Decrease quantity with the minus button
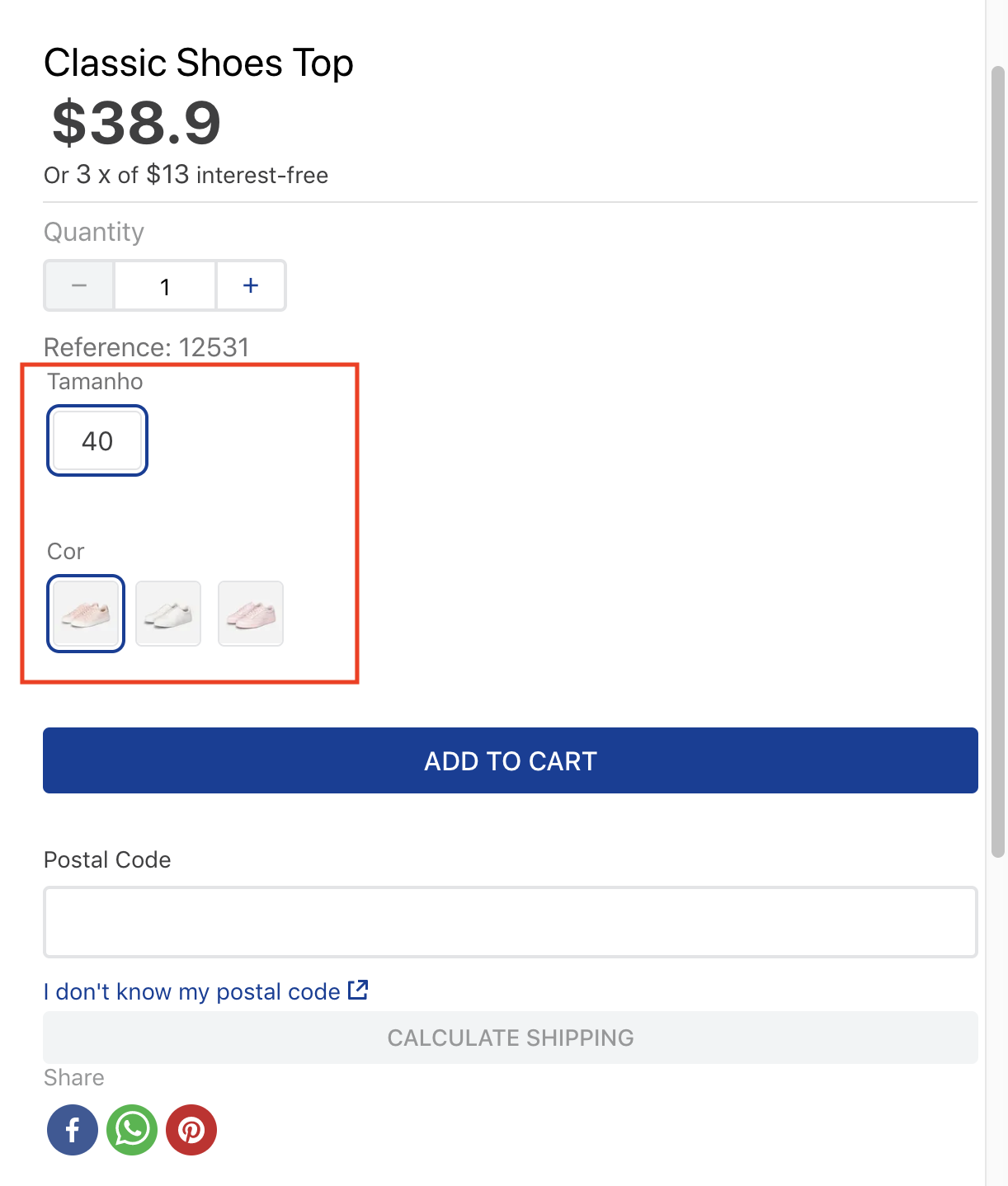1008x1186 pixels. [x=79, y=285]
